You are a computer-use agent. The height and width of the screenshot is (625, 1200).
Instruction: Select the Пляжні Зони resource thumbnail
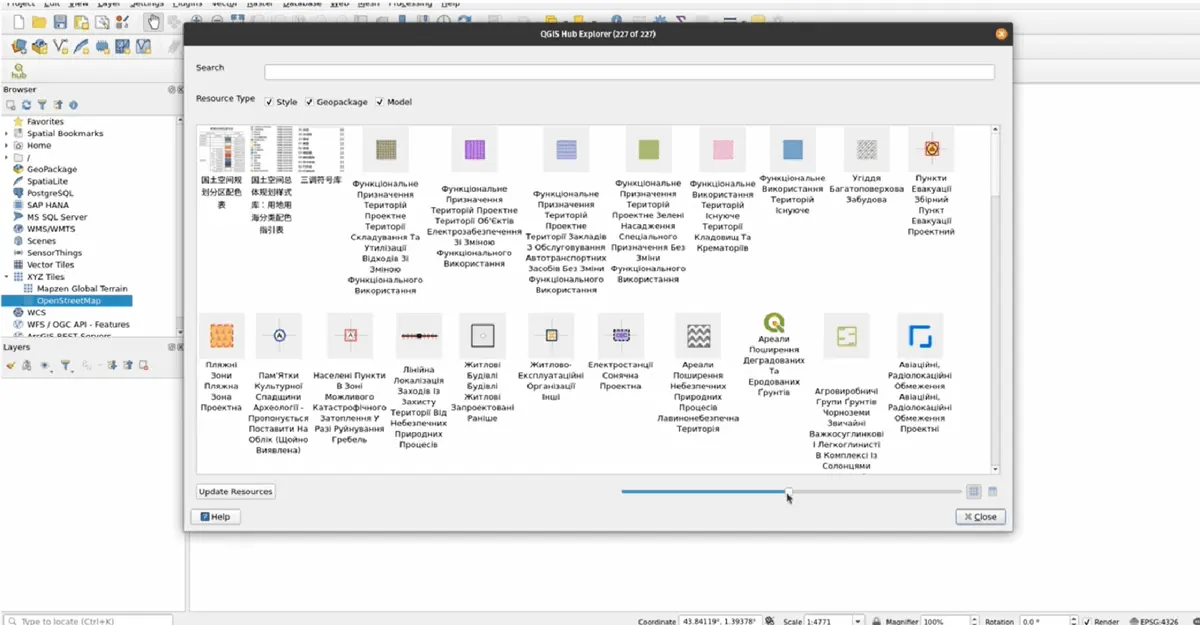pyautogui.click(x=221, y=336)
